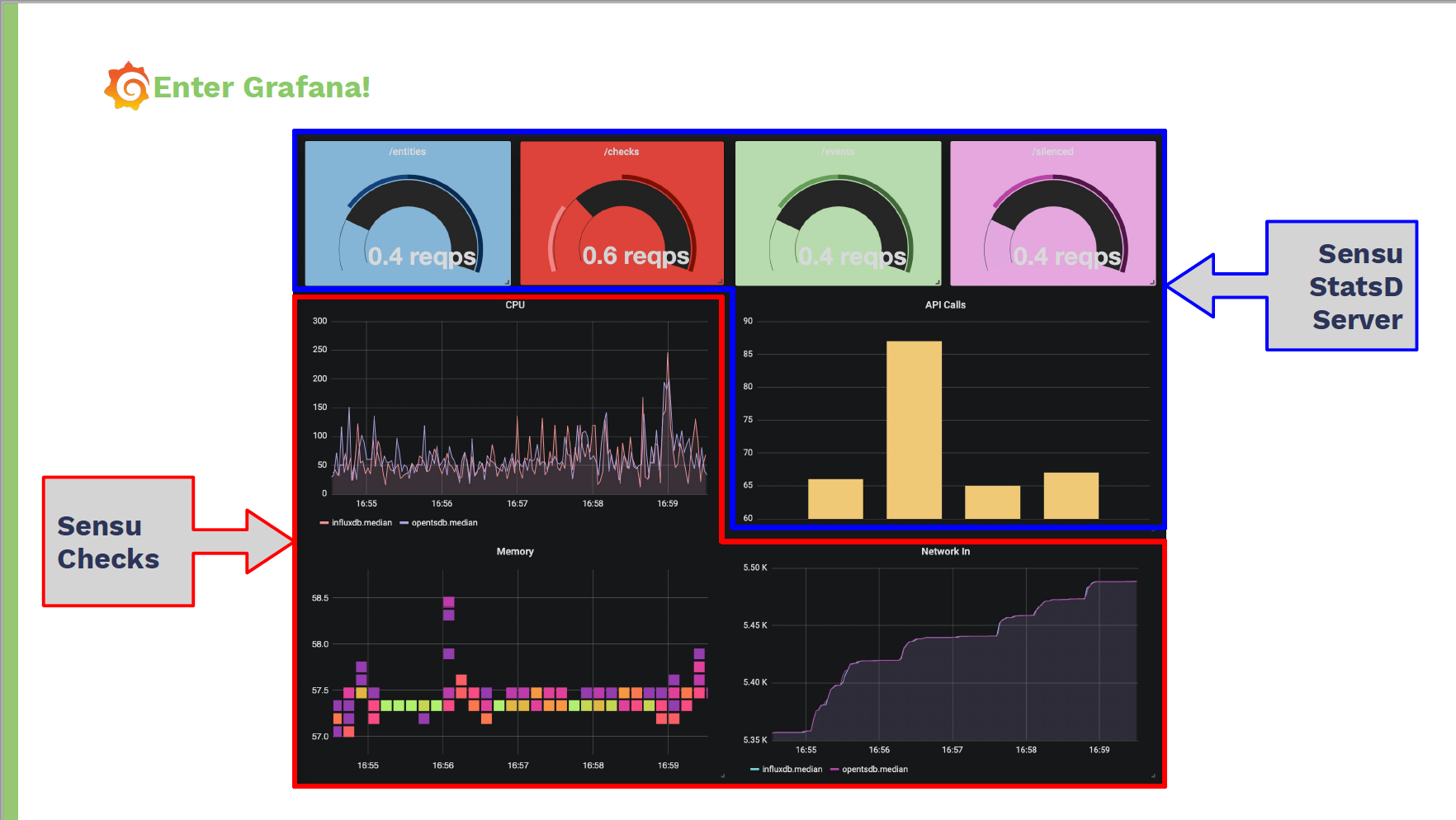The image size is (1456, 820).
Task: Click the blue arrow pointing at the dashboard
Action: (x=1213, y=285)
